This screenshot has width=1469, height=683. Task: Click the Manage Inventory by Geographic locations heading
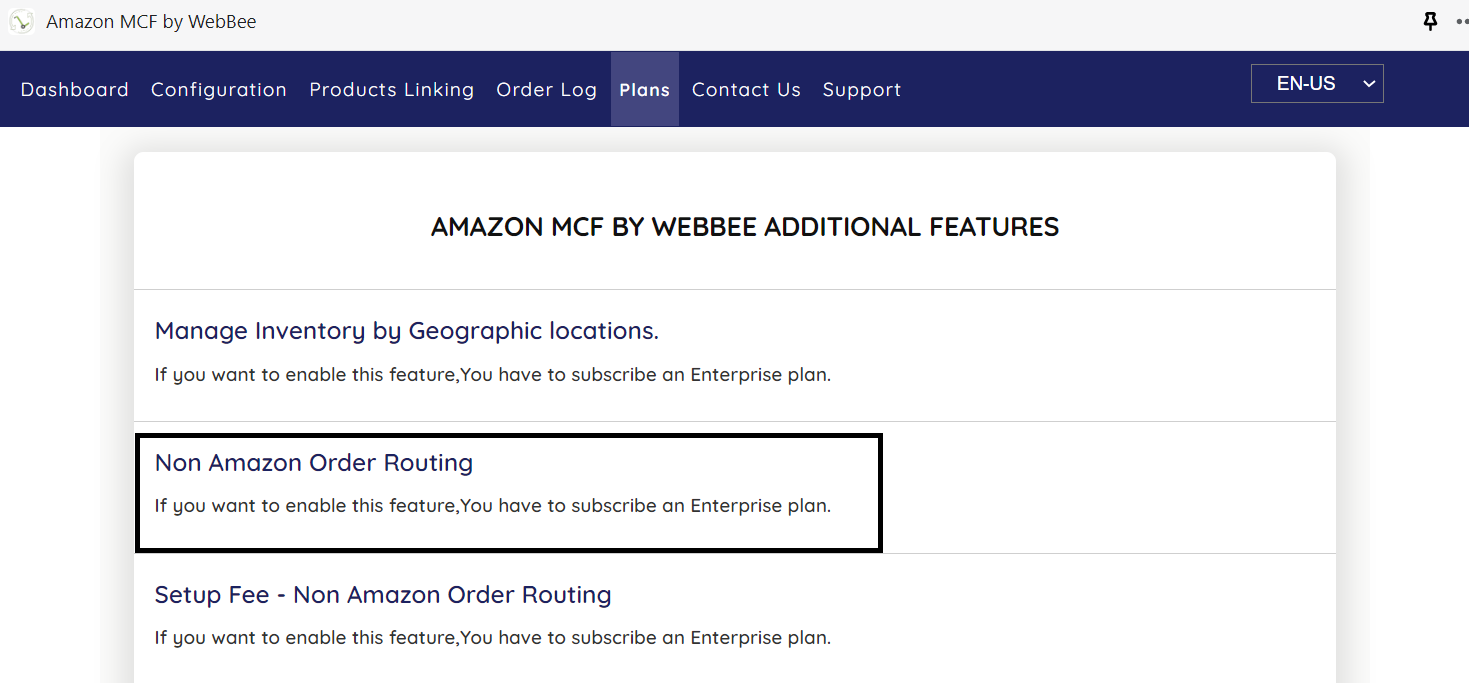(407, 331)
